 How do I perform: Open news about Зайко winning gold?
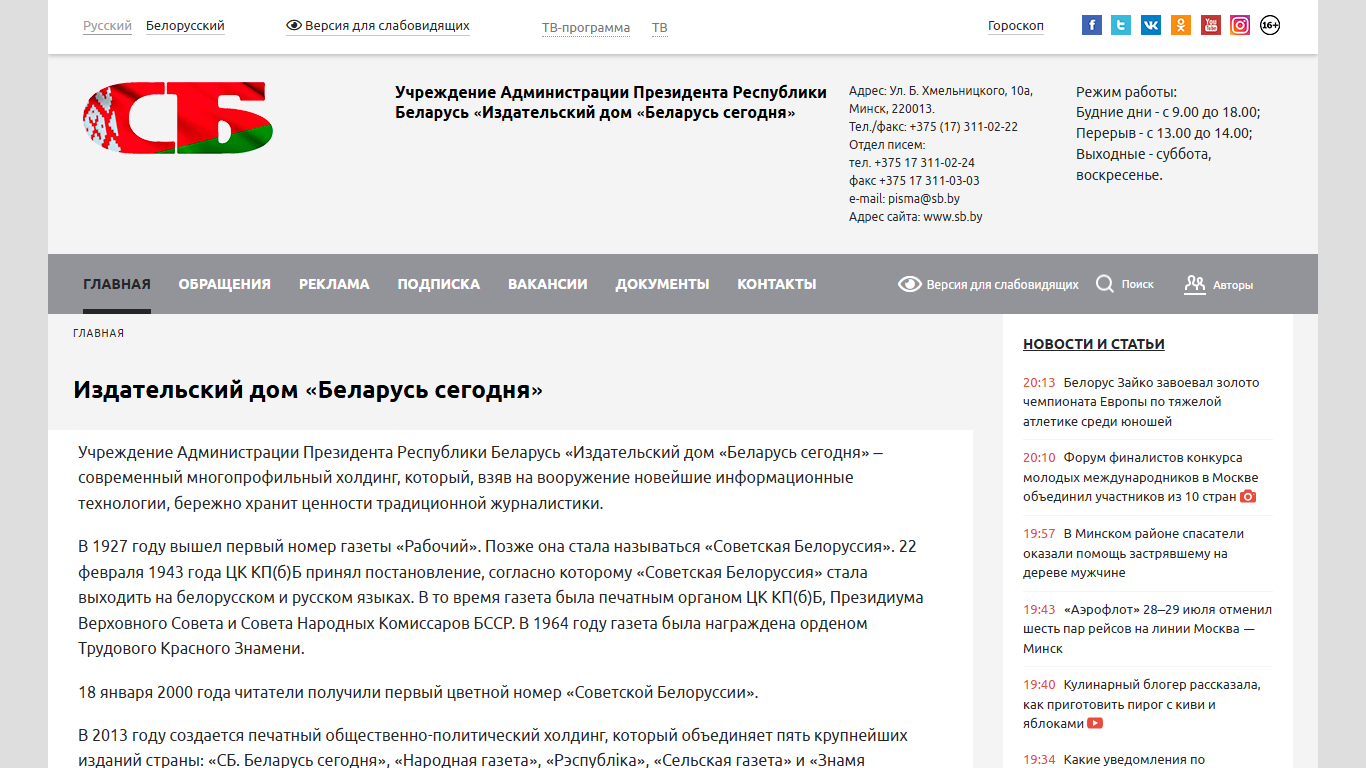pyautogui.click(x=1141, y=402)
